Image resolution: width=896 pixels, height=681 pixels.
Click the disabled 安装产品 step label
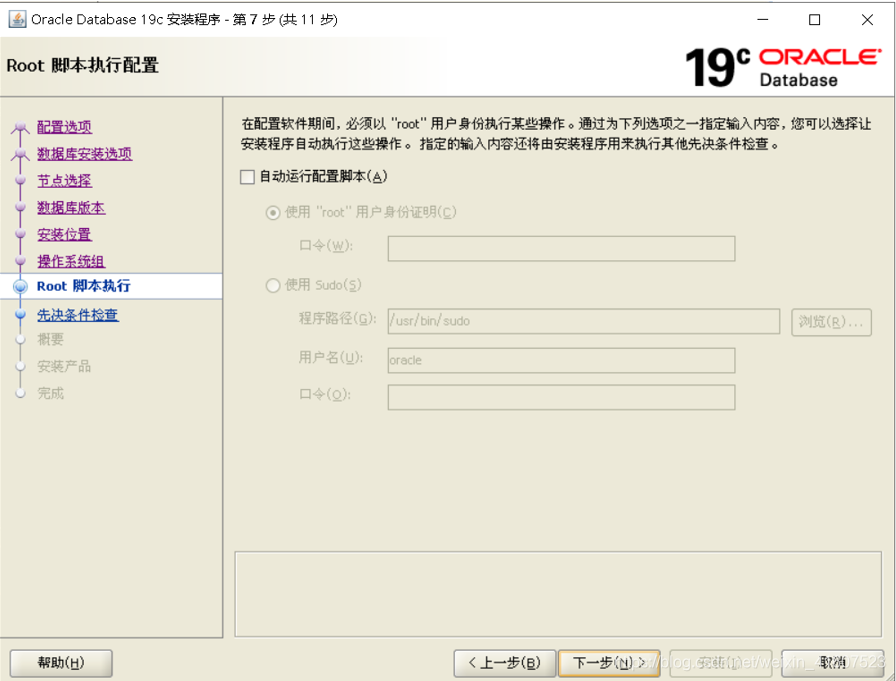(64, 366)
